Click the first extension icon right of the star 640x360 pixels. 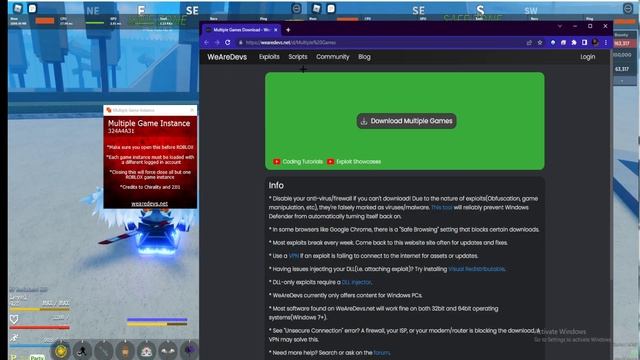pyautogui.click(x=553, y=42)
